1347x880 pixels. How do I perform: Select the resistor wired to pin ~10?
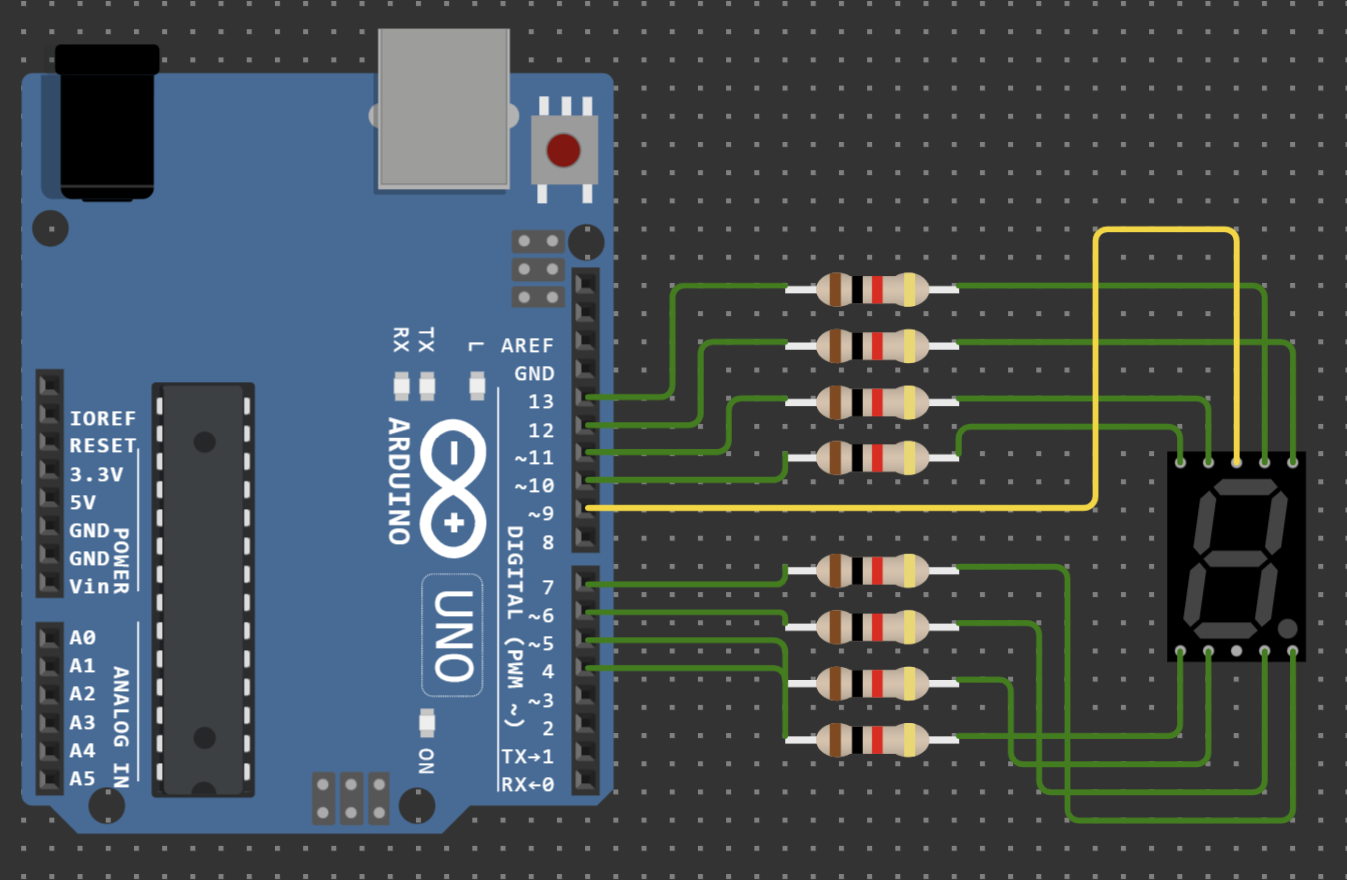point(872,458)
